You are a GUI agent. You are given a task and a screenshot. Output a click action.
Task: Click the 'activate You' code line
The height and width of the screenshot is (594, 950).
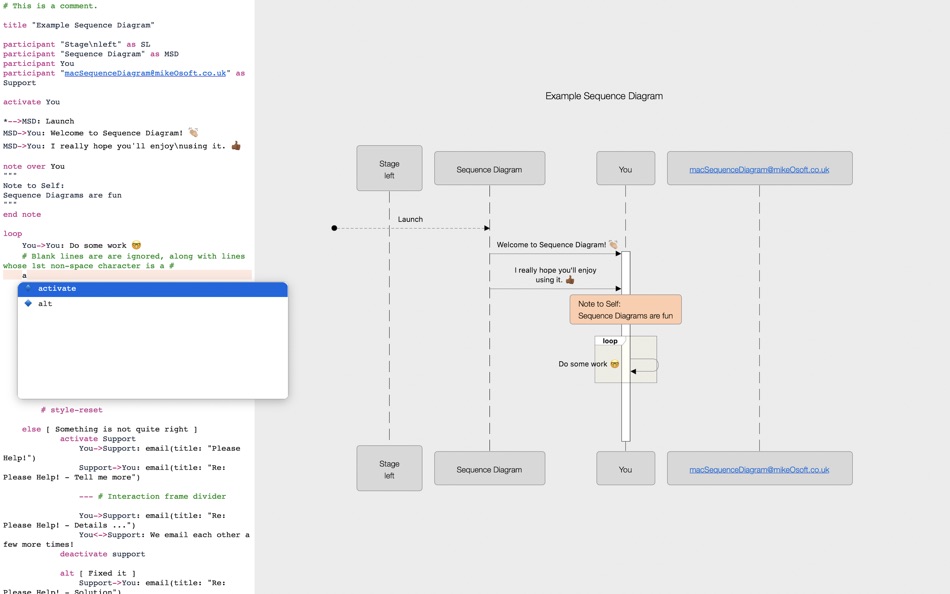click(32, 102)
